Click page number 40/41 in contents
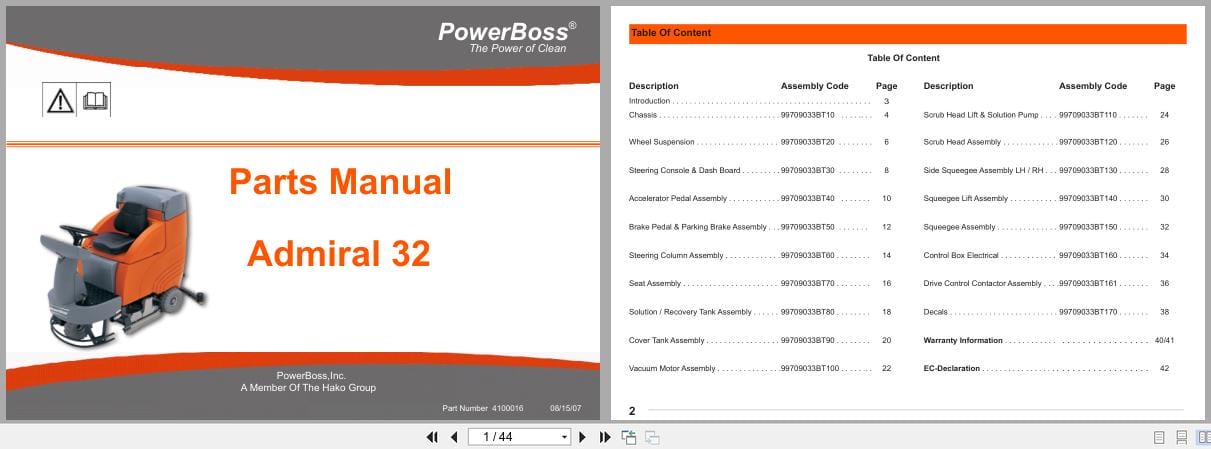 1164,341
